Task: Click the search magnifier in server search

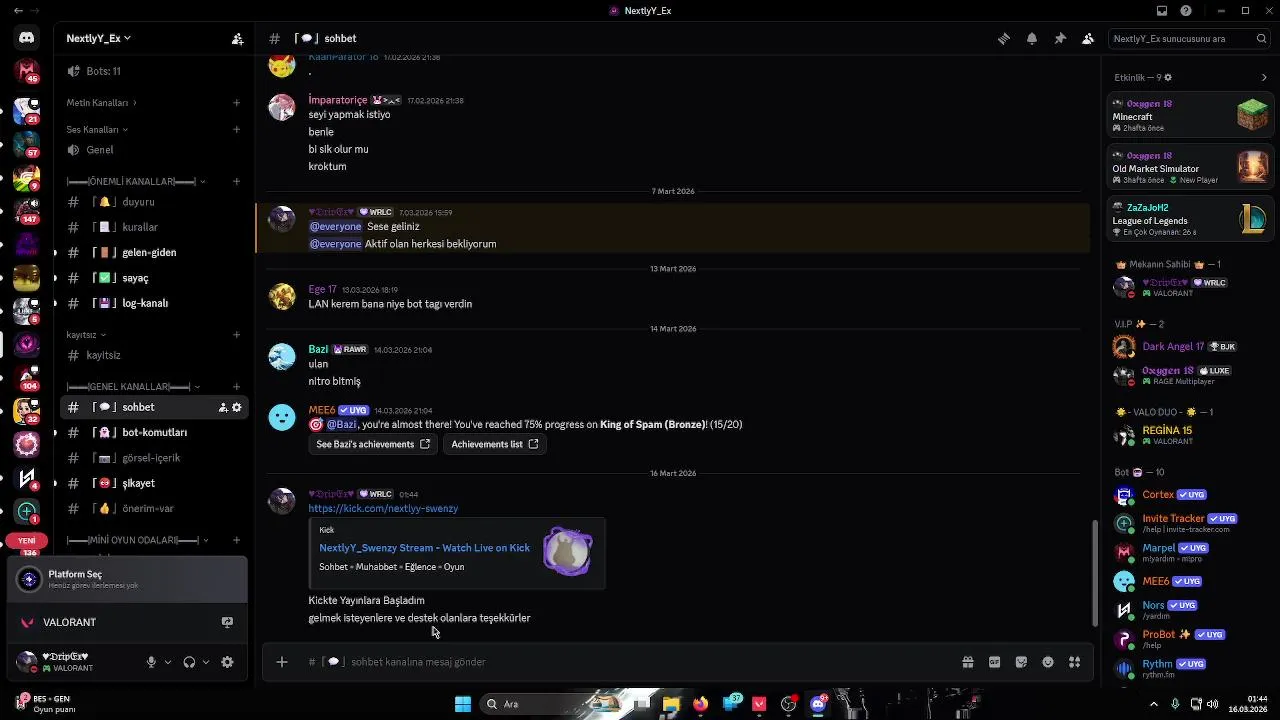Action: [1261, 38]
